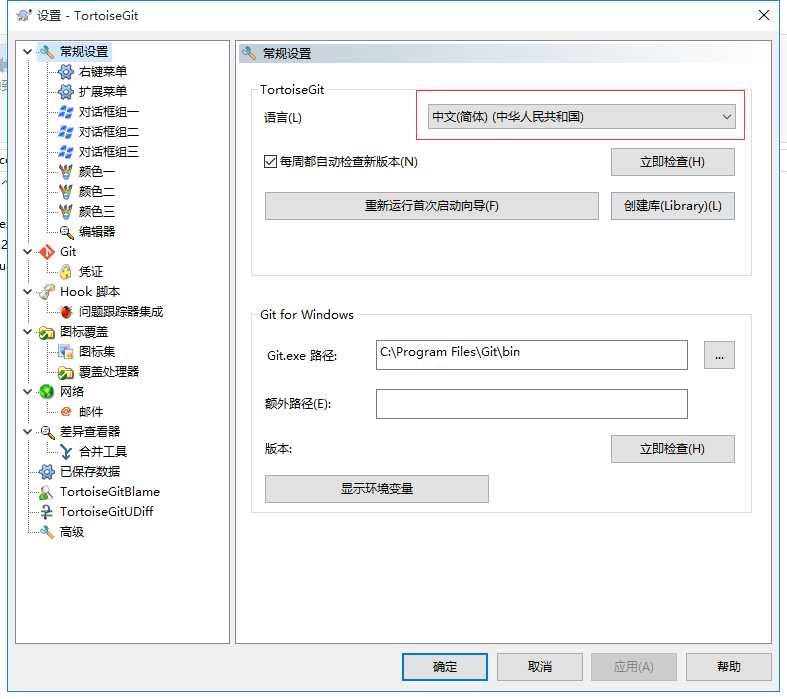Select 覆盖处理器 in the tree
787x699 pixels.
click(x=109, y=372)
